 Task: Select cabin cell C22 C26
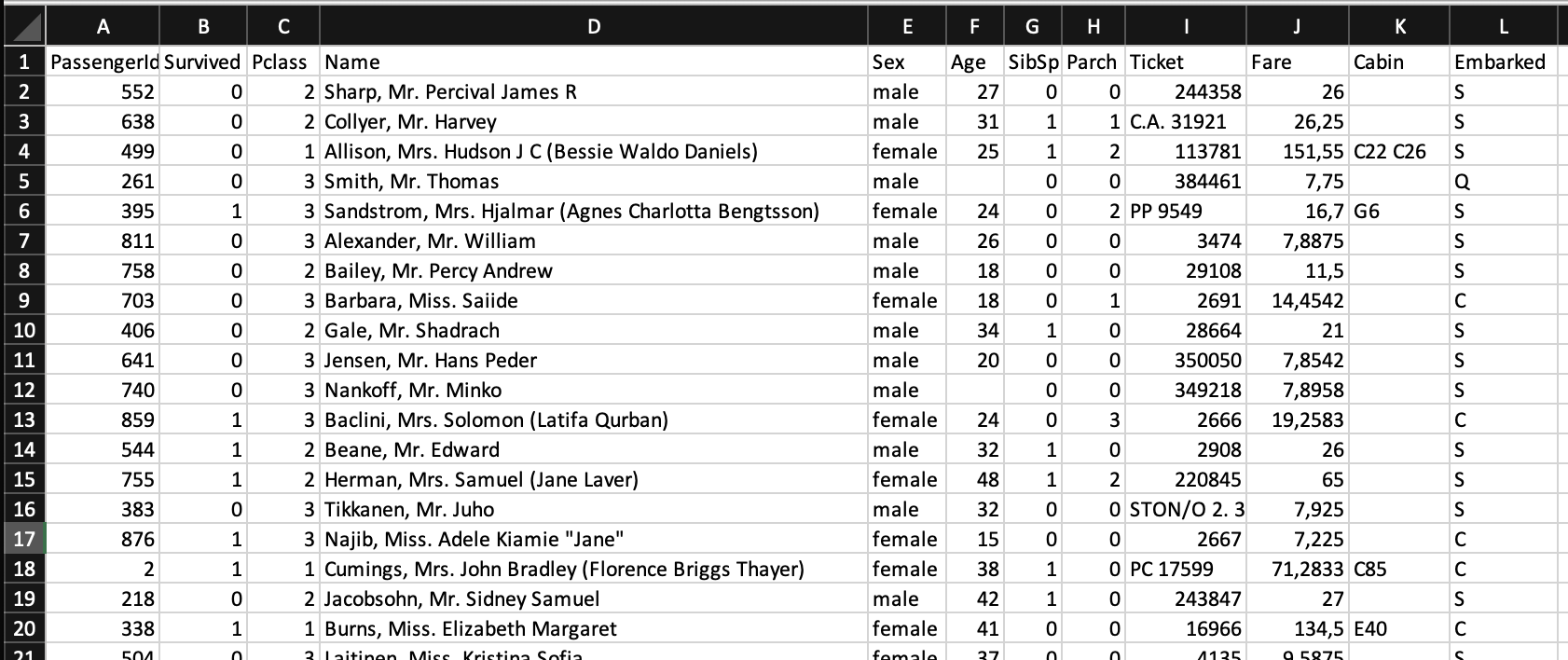1398,151
